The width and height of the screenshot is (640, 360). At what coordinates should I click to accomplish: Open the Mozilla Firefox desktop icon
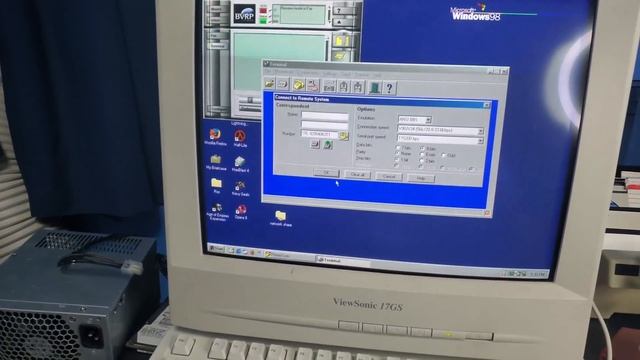pos(215,137)
